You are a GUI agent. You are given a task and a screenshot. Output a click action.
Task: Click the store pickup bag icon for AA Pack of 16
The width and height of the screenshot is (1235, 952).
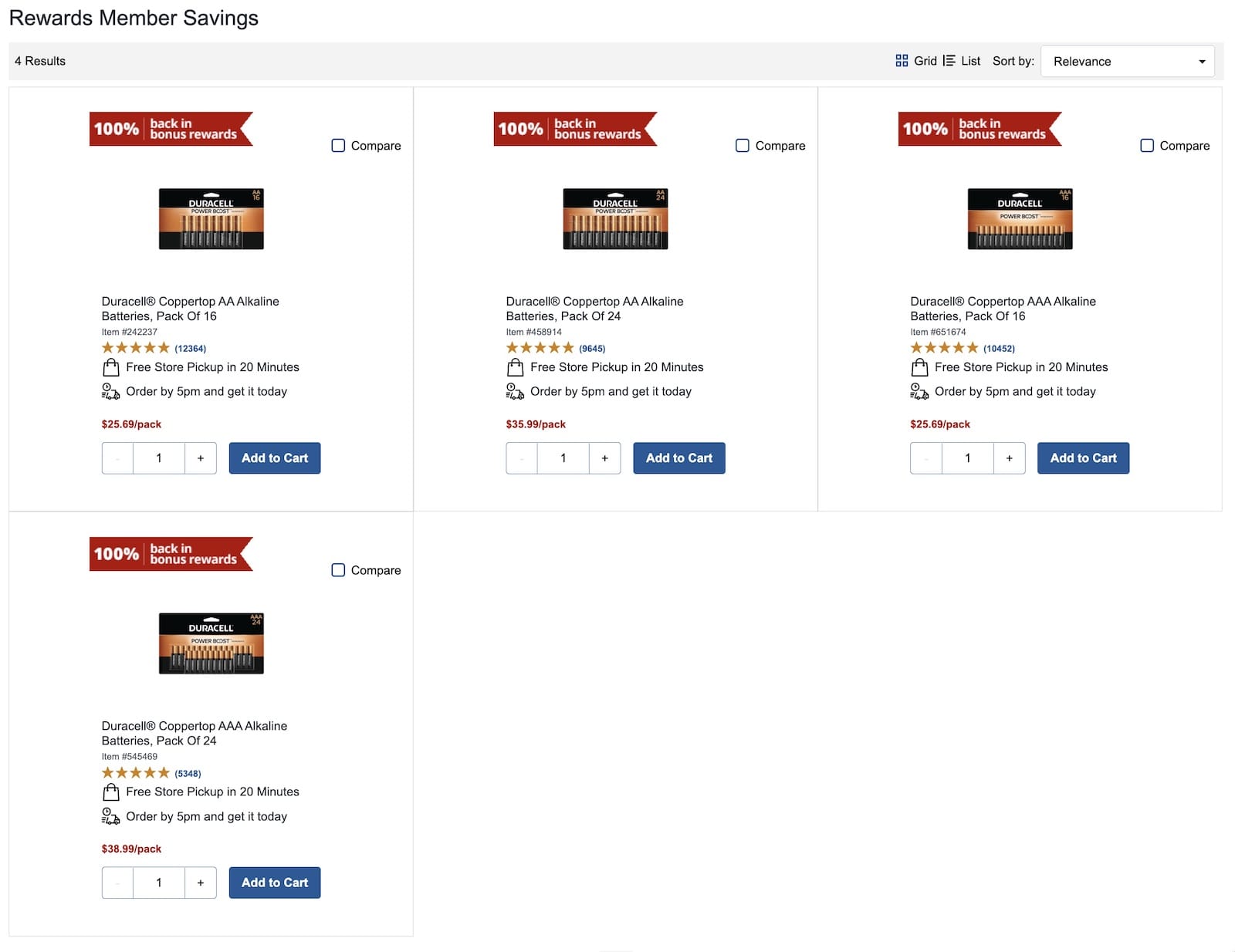click(110, 367)
